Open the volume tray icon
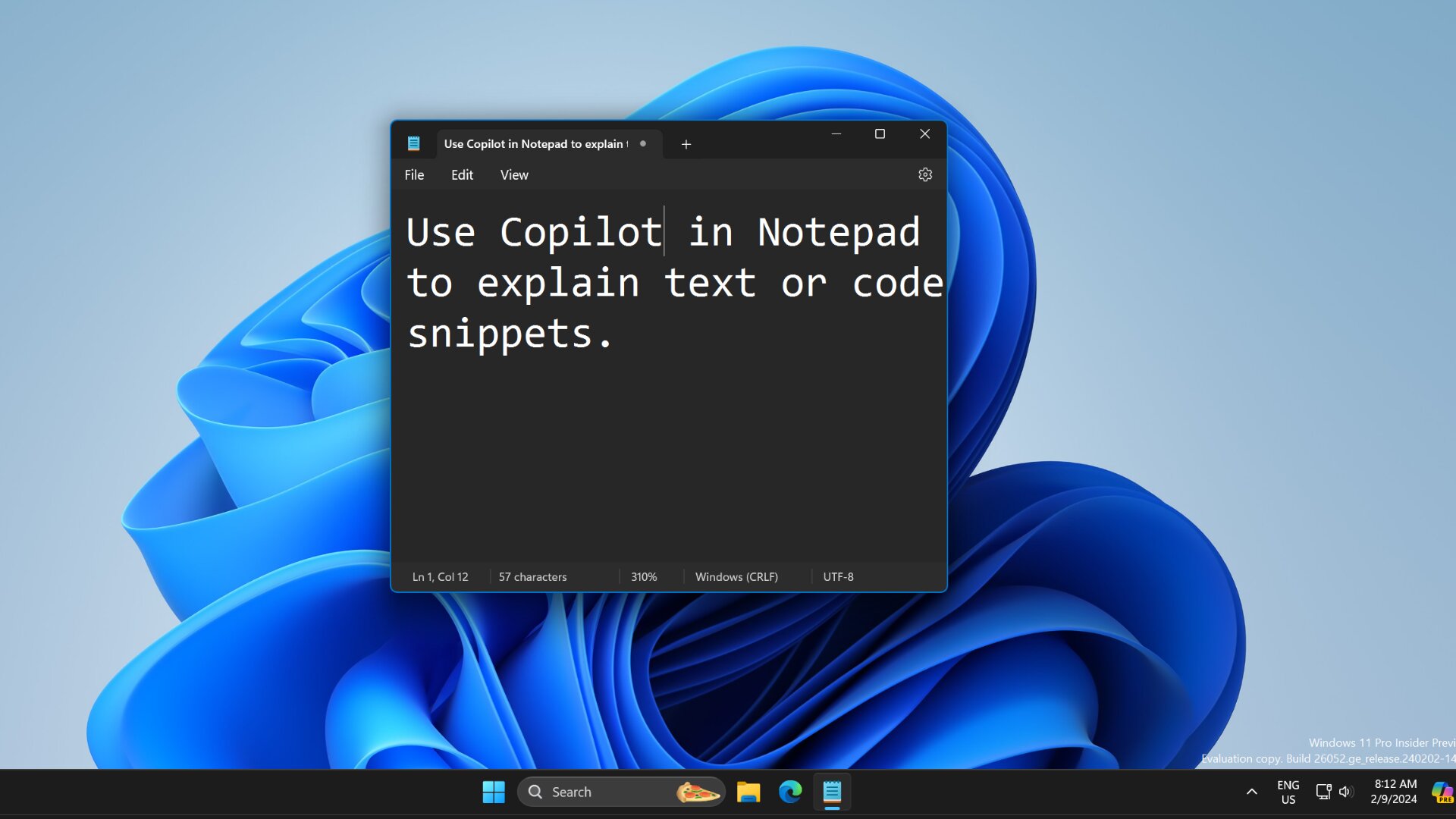1456x819 pixels. pos(1346,792)
